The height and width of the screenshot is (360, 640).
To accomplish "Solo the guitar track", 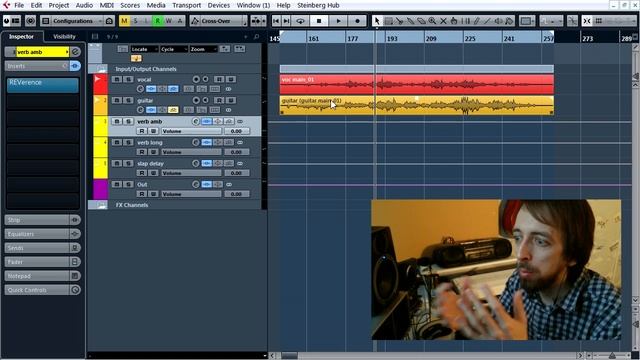I will [x=128, y=100].
